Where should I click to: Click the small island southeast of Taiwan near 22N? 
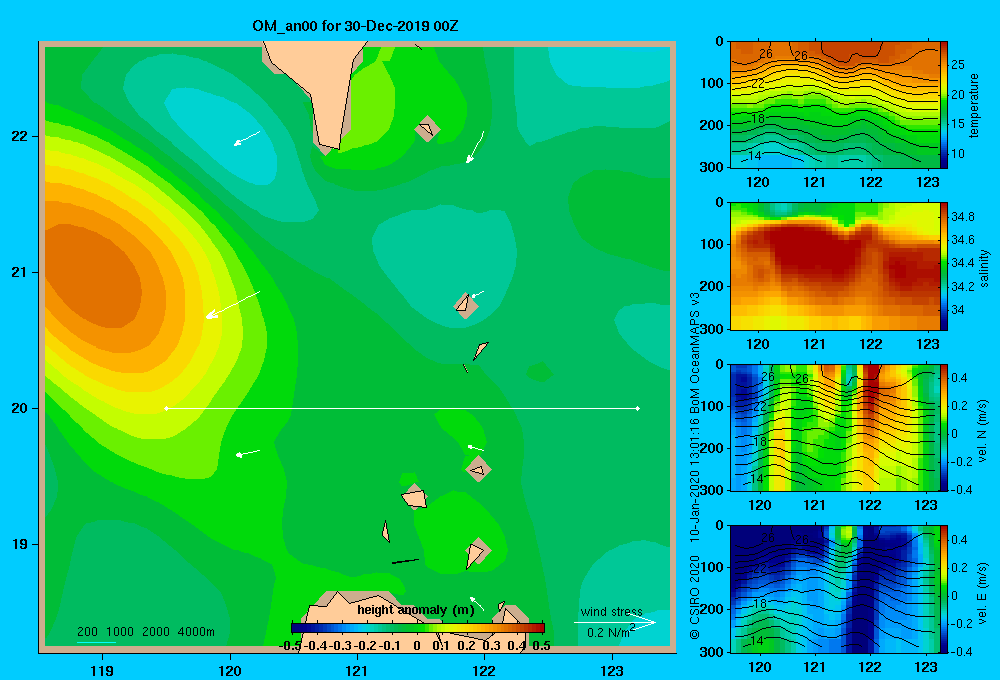427,129
